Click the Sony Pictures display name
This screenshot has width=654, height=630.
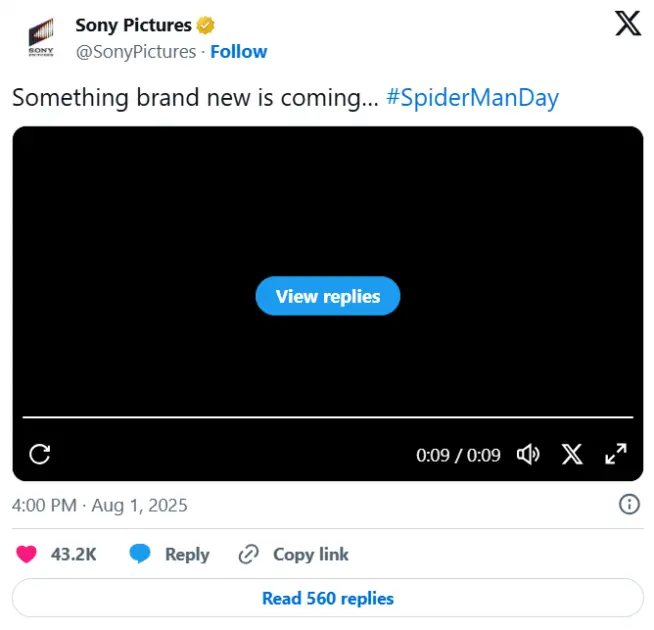pos(133,25)
